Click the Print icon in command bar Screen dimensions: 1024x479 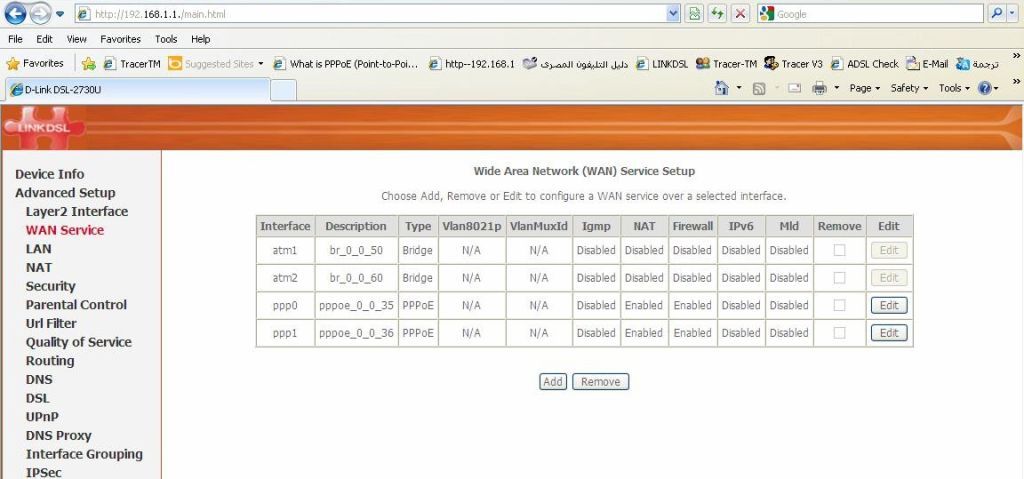[x=819, y=88]
